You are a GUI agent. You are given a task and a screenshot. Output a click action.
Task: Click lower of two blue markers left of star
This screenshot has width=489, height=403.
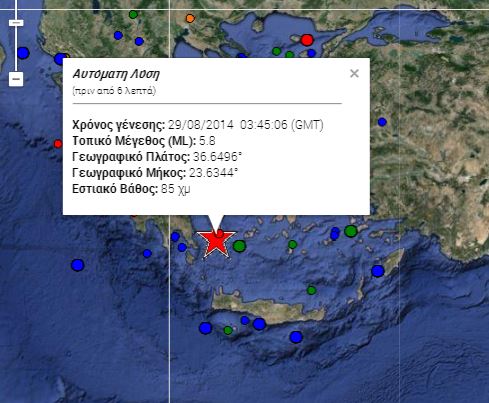click(182, 247)
